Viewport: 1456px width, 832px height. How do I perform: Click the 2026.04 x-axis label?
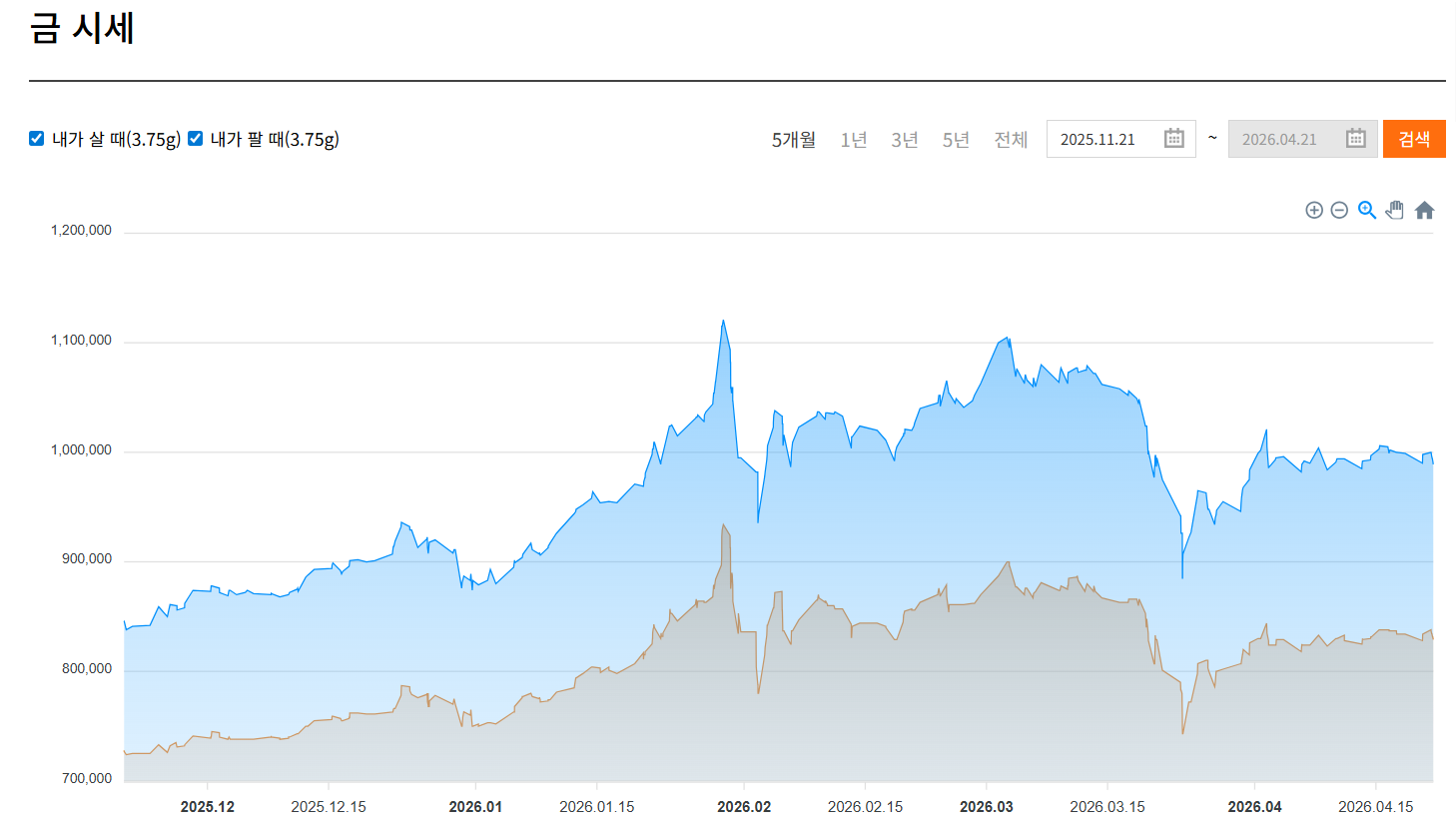point(1254,807)
